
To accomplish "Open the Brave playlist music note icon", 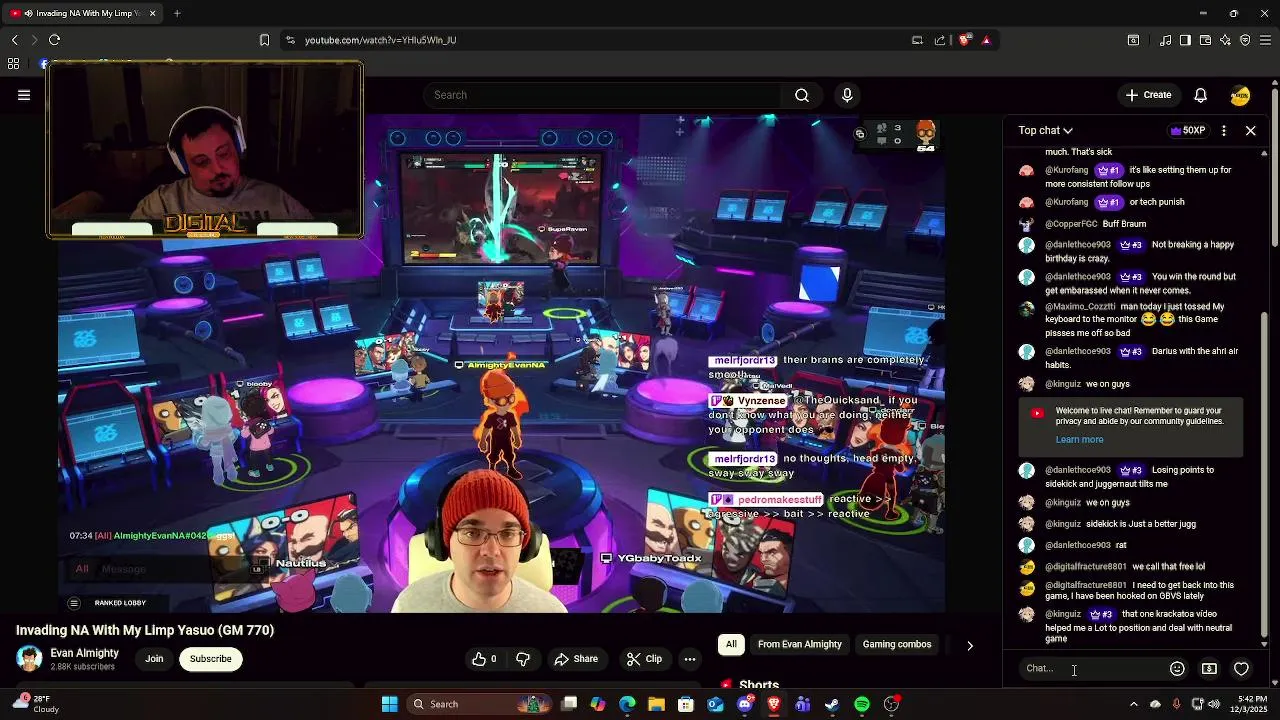I will click(x=1165, y=40).
